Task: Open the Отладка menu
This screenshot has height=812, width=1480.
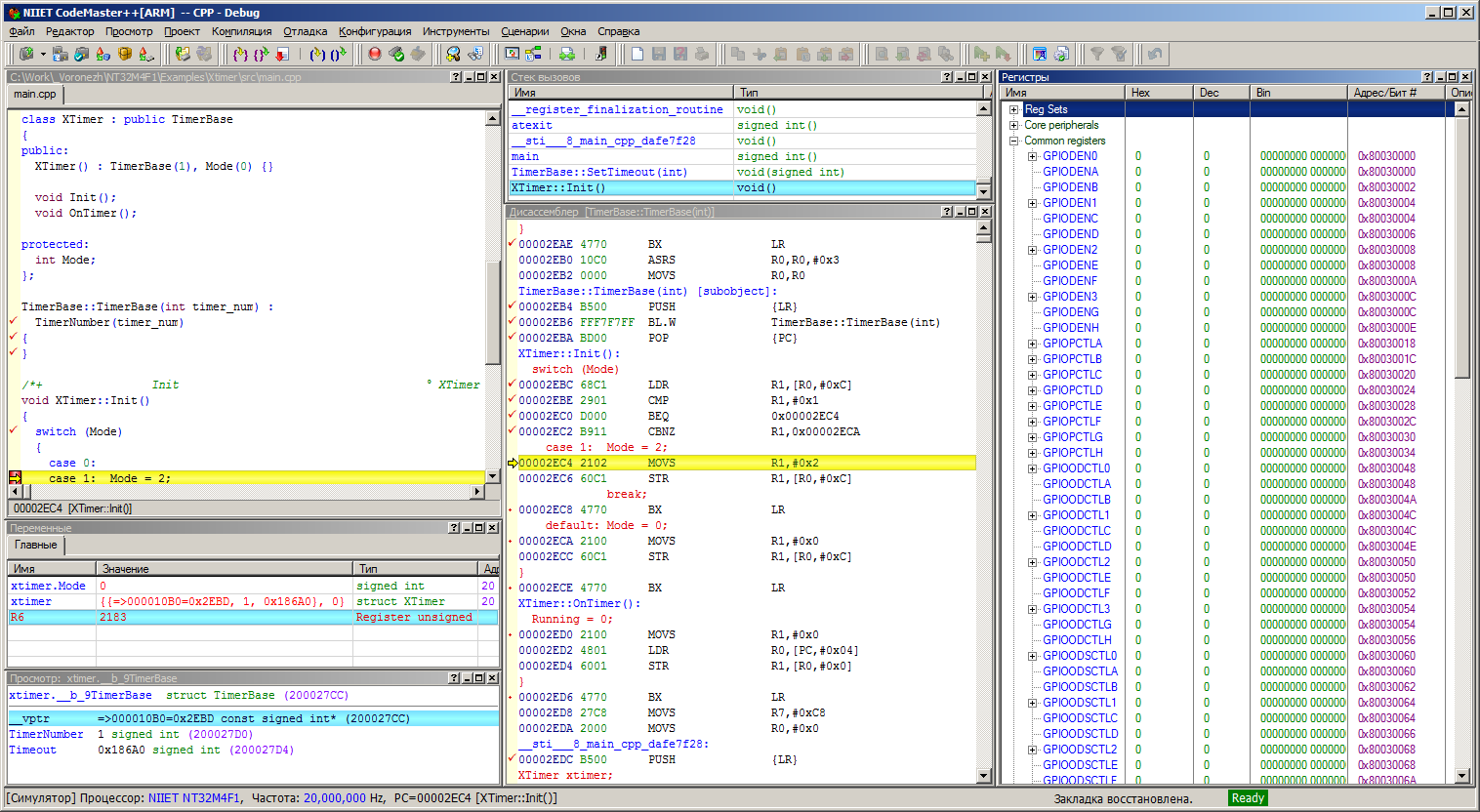Action: point(305,31)
